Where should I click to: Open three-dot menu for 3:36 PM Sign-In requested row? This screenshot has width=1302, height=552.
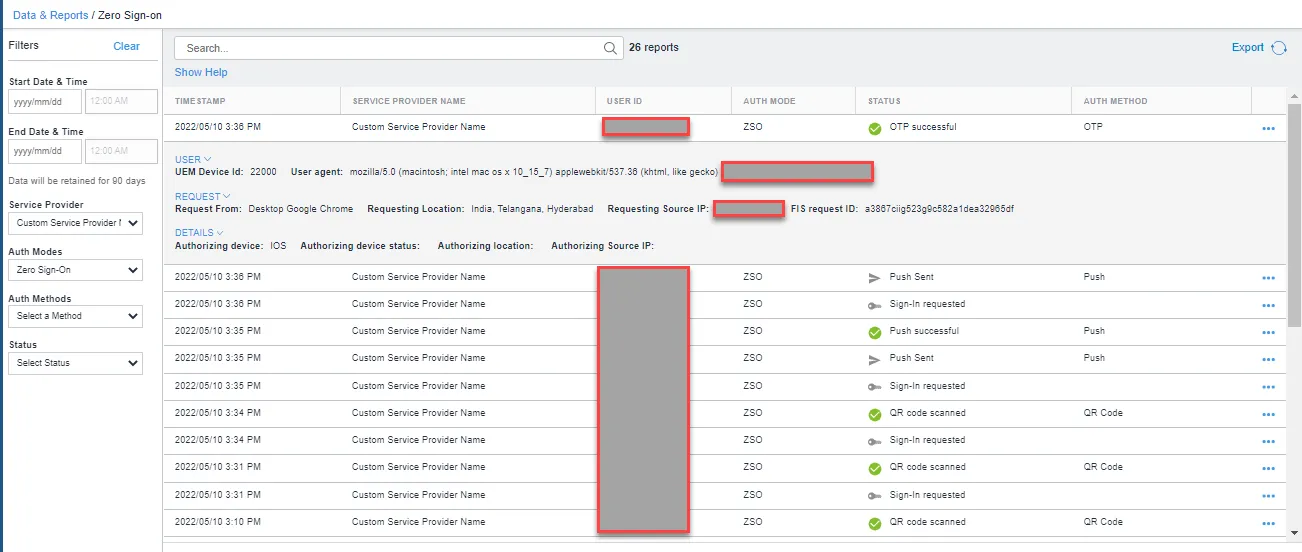click(x=1269, y=305)
